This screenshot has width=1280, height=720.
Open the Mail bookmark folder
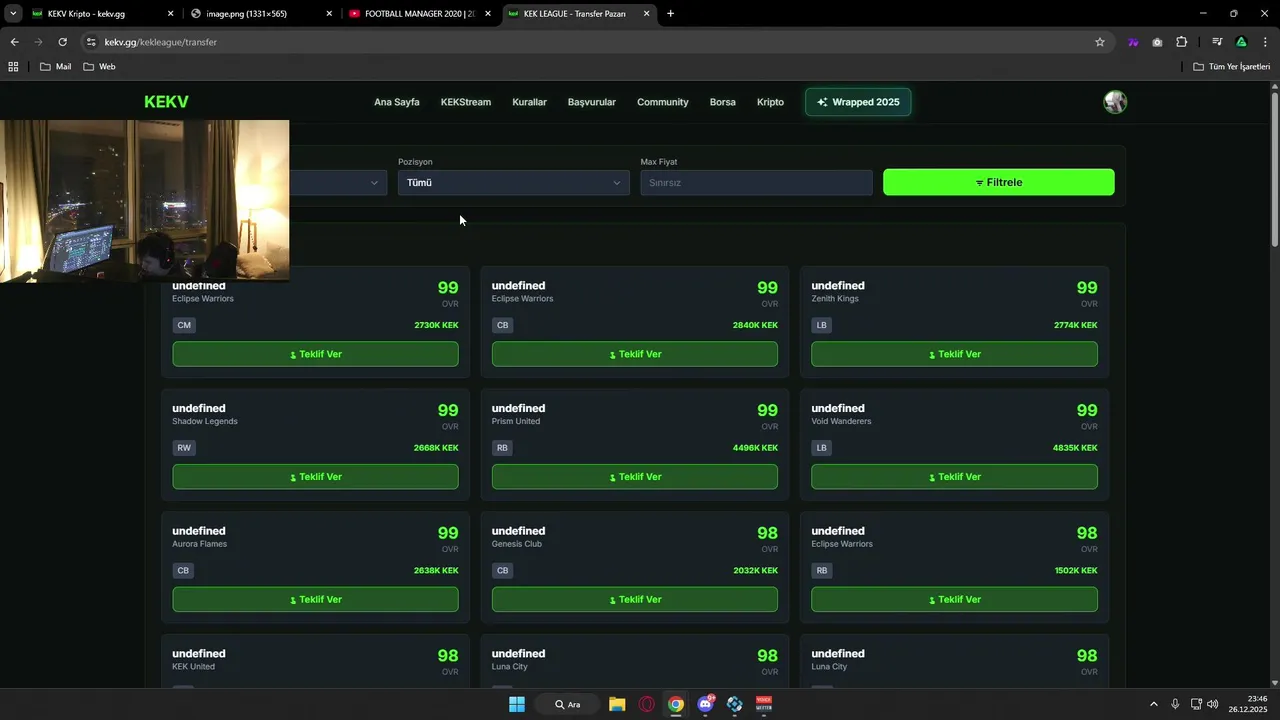(55, 67)
